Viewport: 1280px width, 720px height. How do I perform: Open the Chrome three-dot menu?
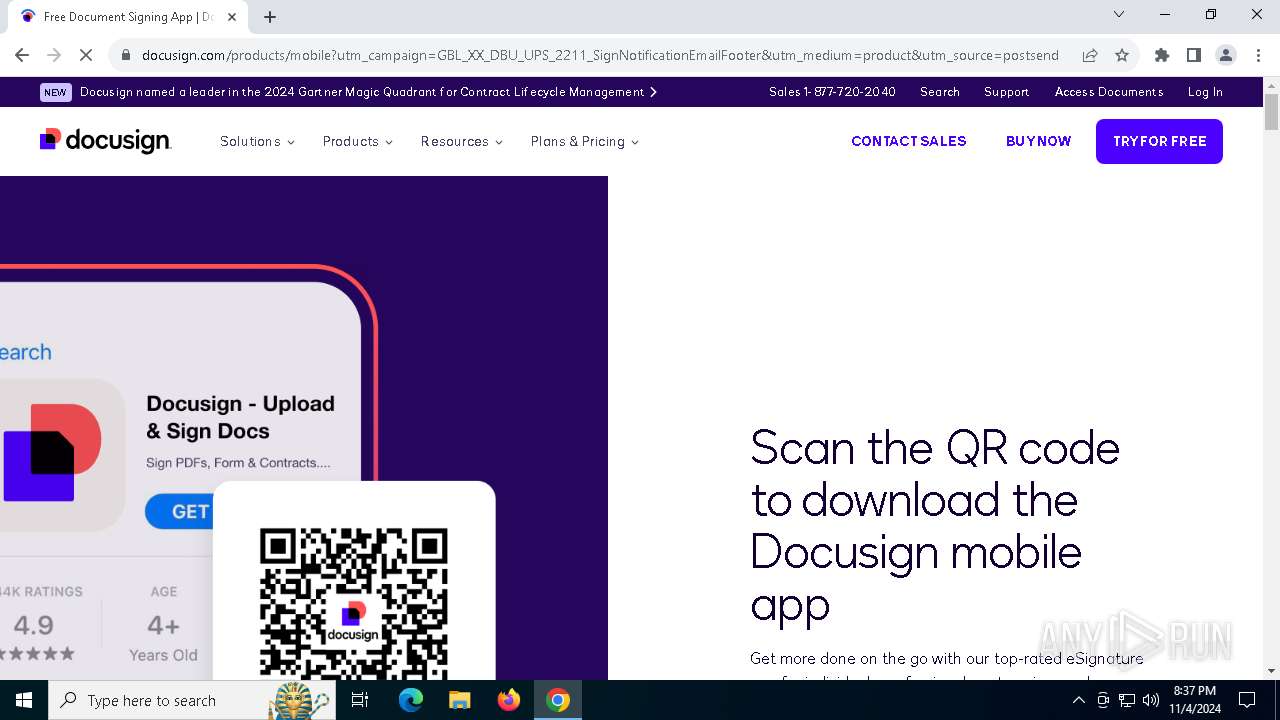point(1258,55)
